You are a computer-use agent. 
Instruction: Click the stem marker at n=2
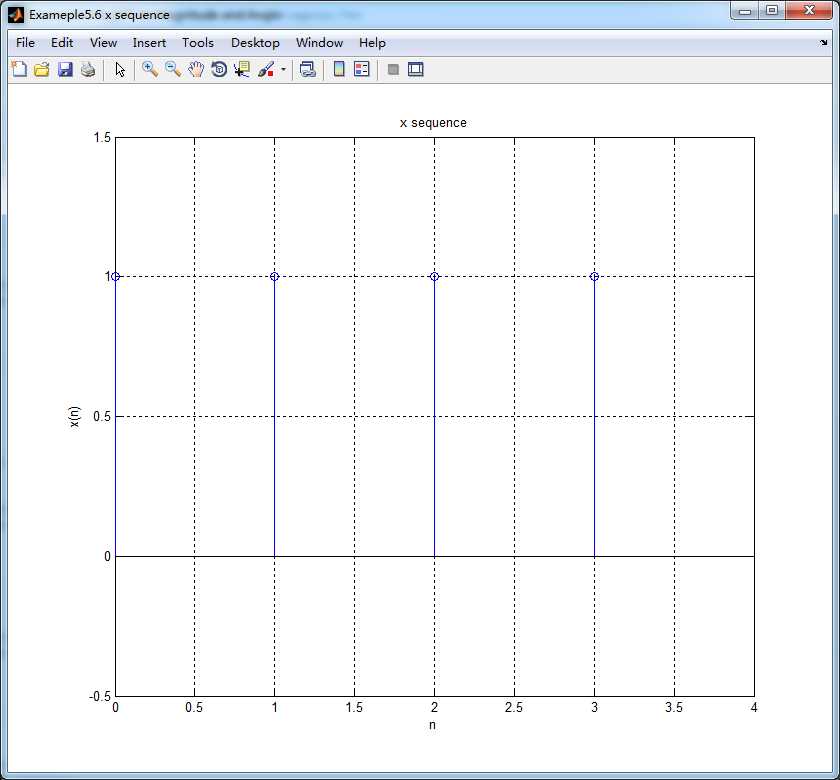tap(434, 276)
